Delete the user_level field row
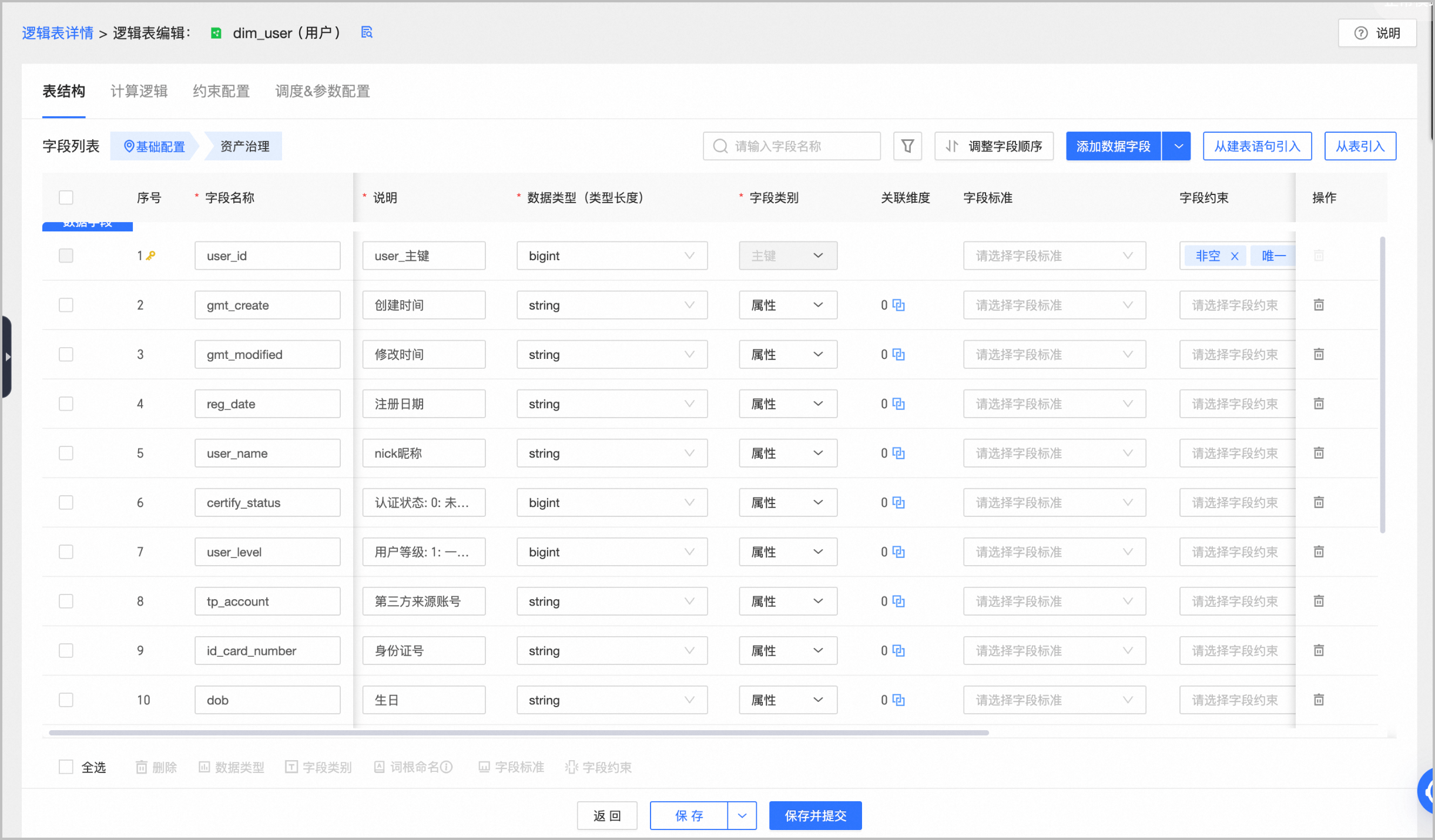The image size is (1435, 840). (x=1319, y=552)
